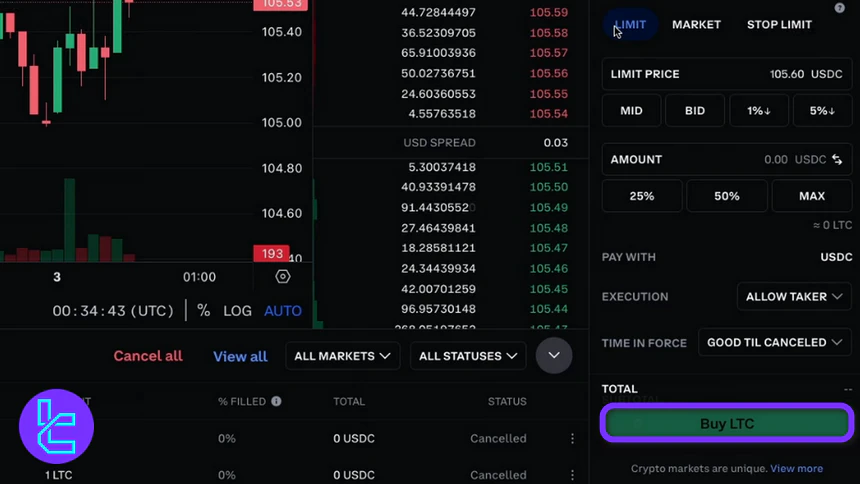Select bid price 105.45
860x484 pixels.
[x=548, y=289]
